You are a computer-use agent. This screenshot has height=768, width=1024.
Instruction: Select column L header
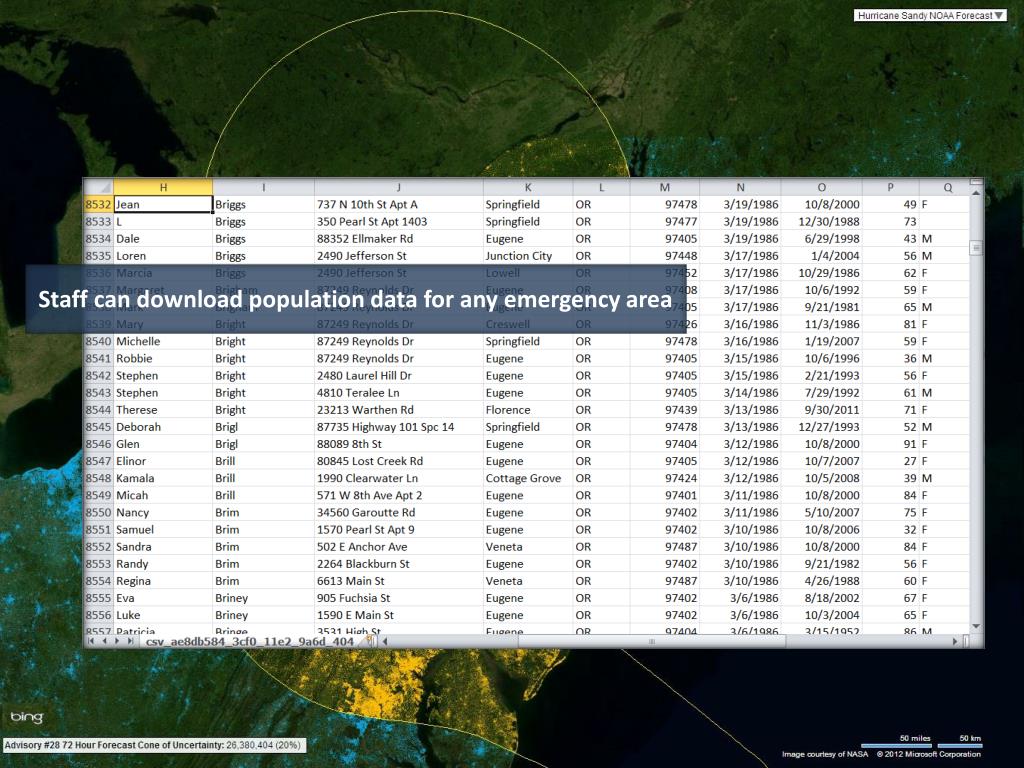(601, 187)
